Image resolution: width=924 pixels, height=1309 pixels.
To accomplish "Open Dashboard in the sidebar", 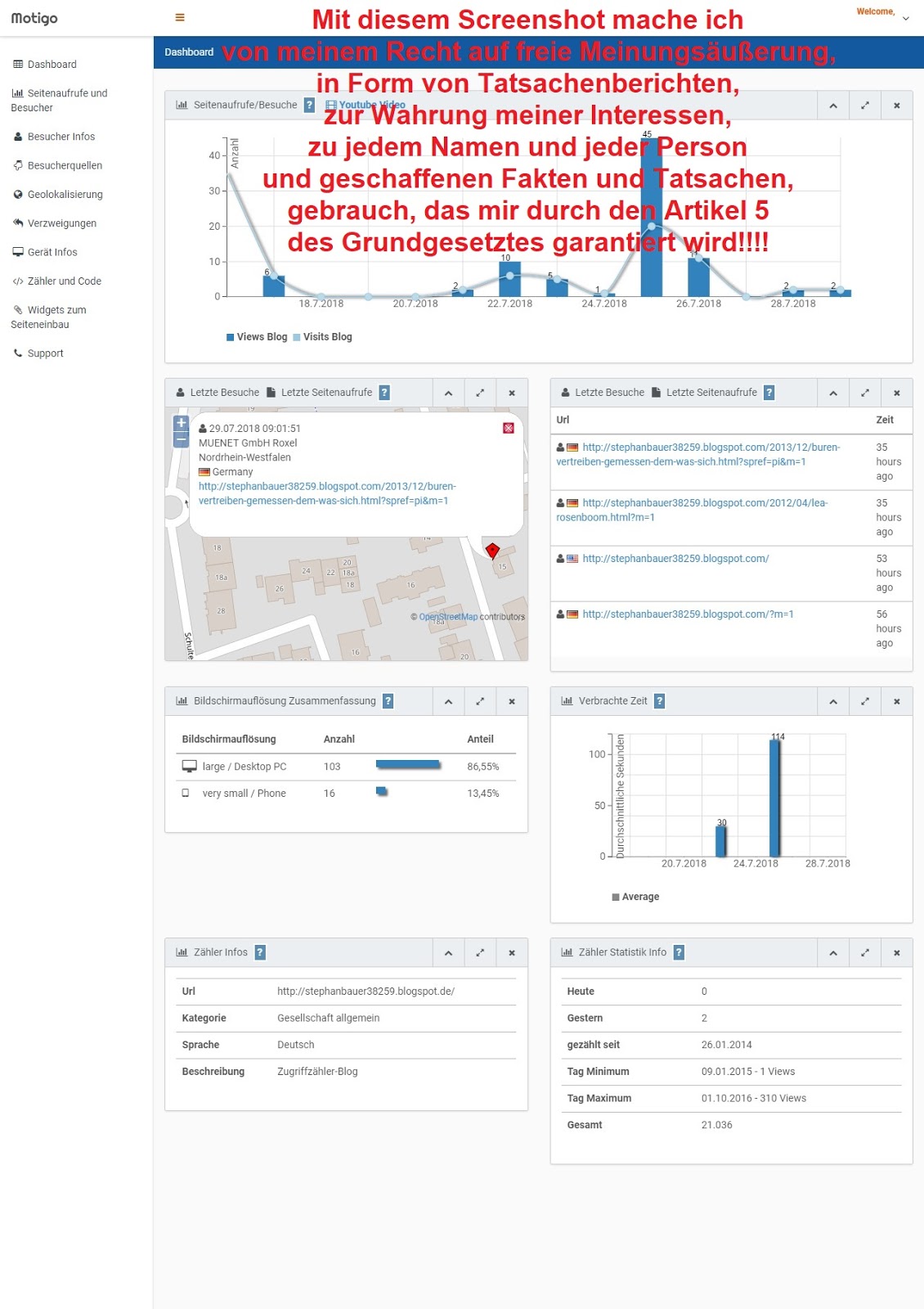I will coord(45,65).
